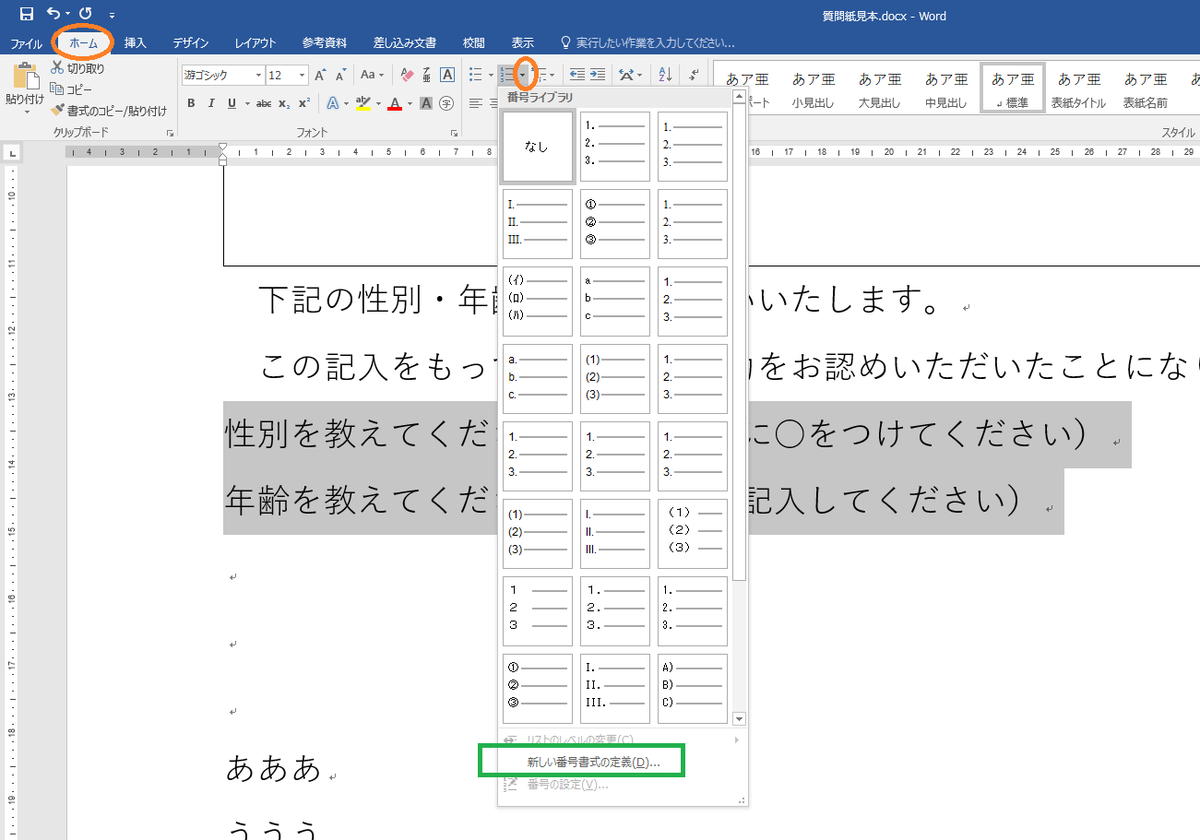Image resolution: width=1200 pixels, height=840 pixels.
Task: Apply the blue text effects A
Action: coord(332,103)
